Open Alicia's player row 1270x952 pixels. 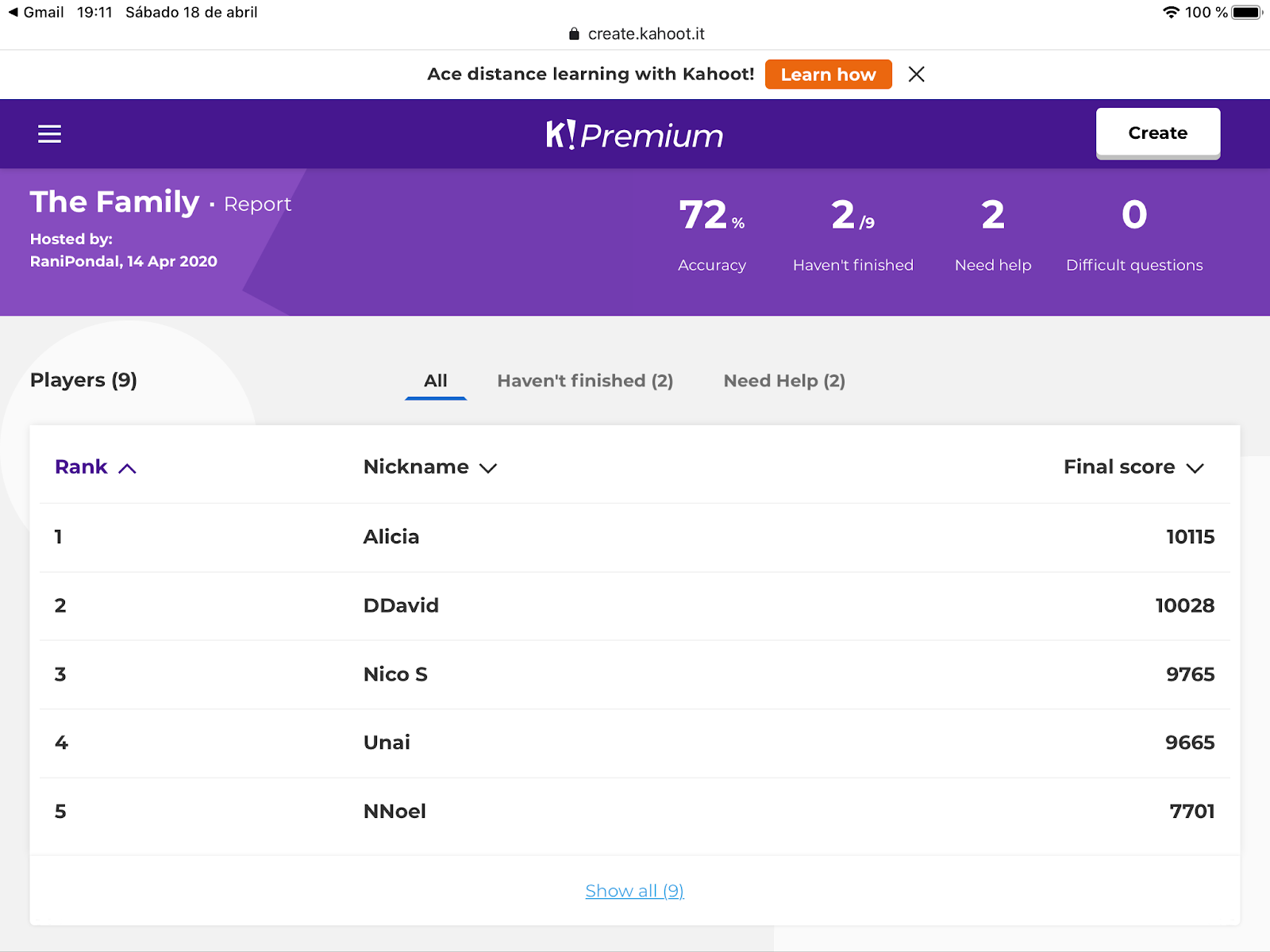[x=635, y=537]
